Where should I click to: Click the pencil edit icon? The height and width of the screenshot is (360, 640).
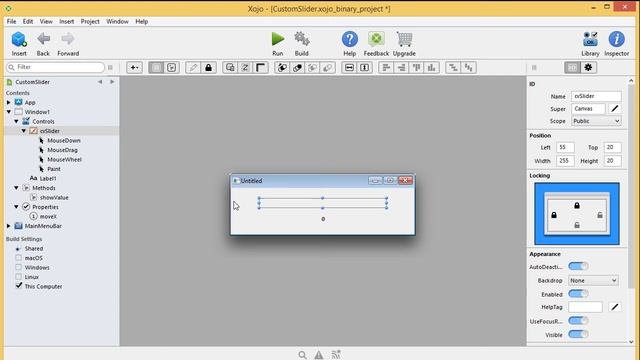click(x=193, y=68)
